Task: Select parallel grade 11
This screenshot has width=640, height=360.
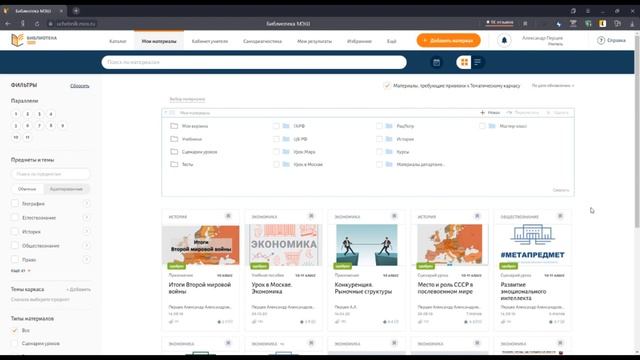Action: click(27, 138)
